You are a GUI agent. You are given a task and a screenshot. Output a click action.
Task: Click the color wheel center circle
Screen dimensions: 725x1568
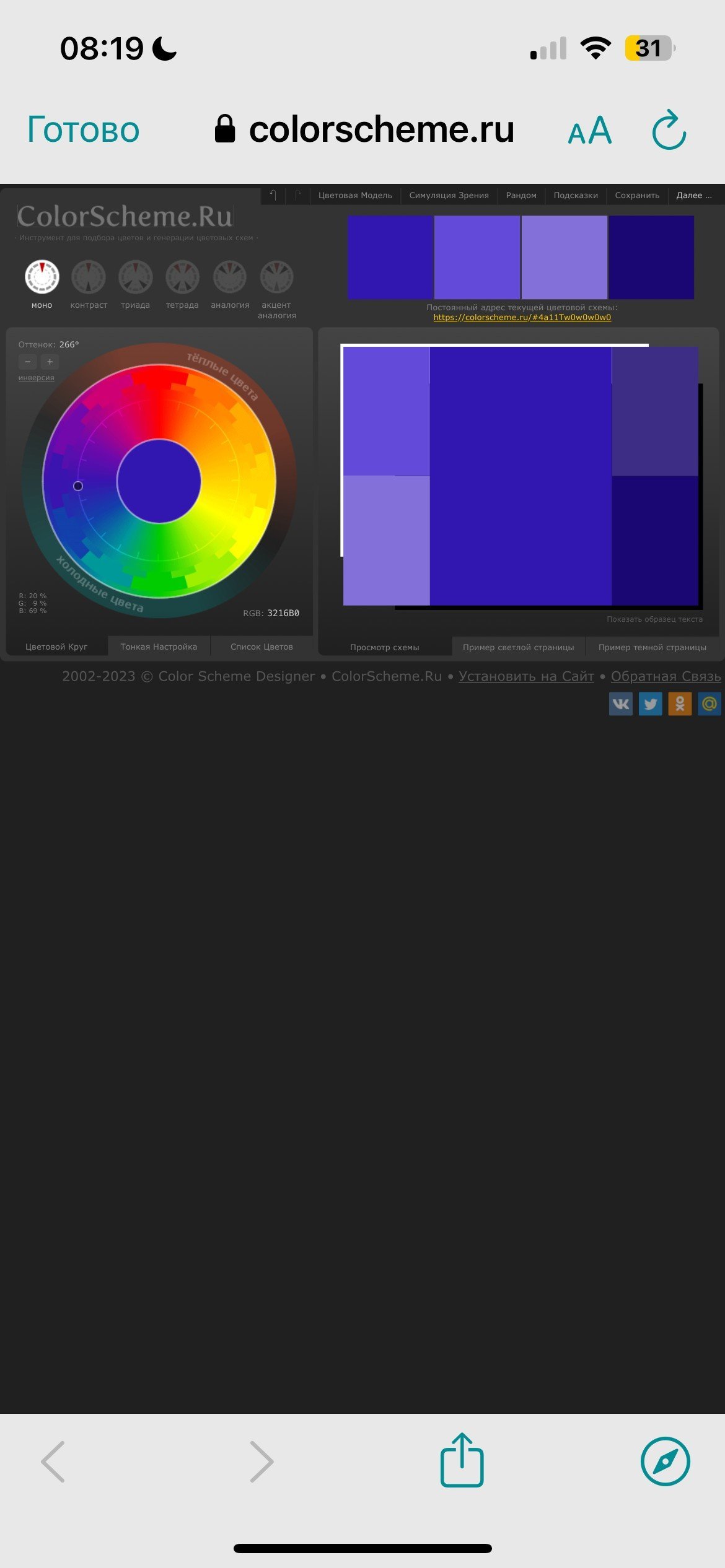159,481
